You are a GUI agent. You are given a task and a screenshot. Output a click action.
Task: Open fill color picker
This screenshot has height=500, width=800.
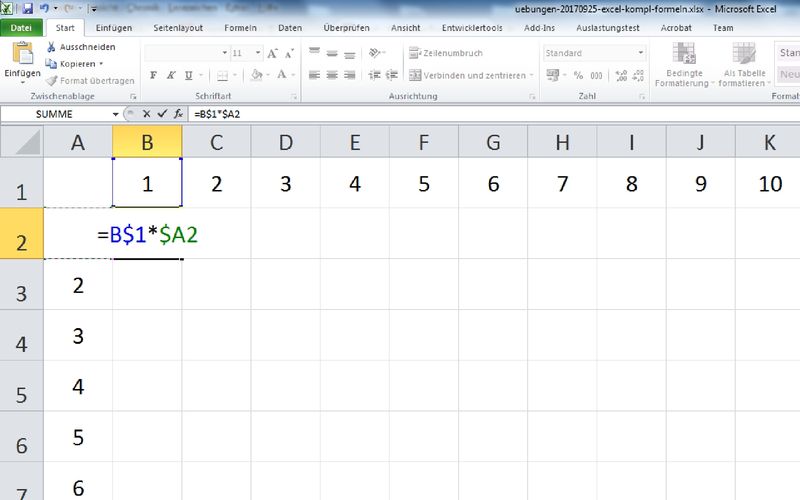tap(256, 76)
